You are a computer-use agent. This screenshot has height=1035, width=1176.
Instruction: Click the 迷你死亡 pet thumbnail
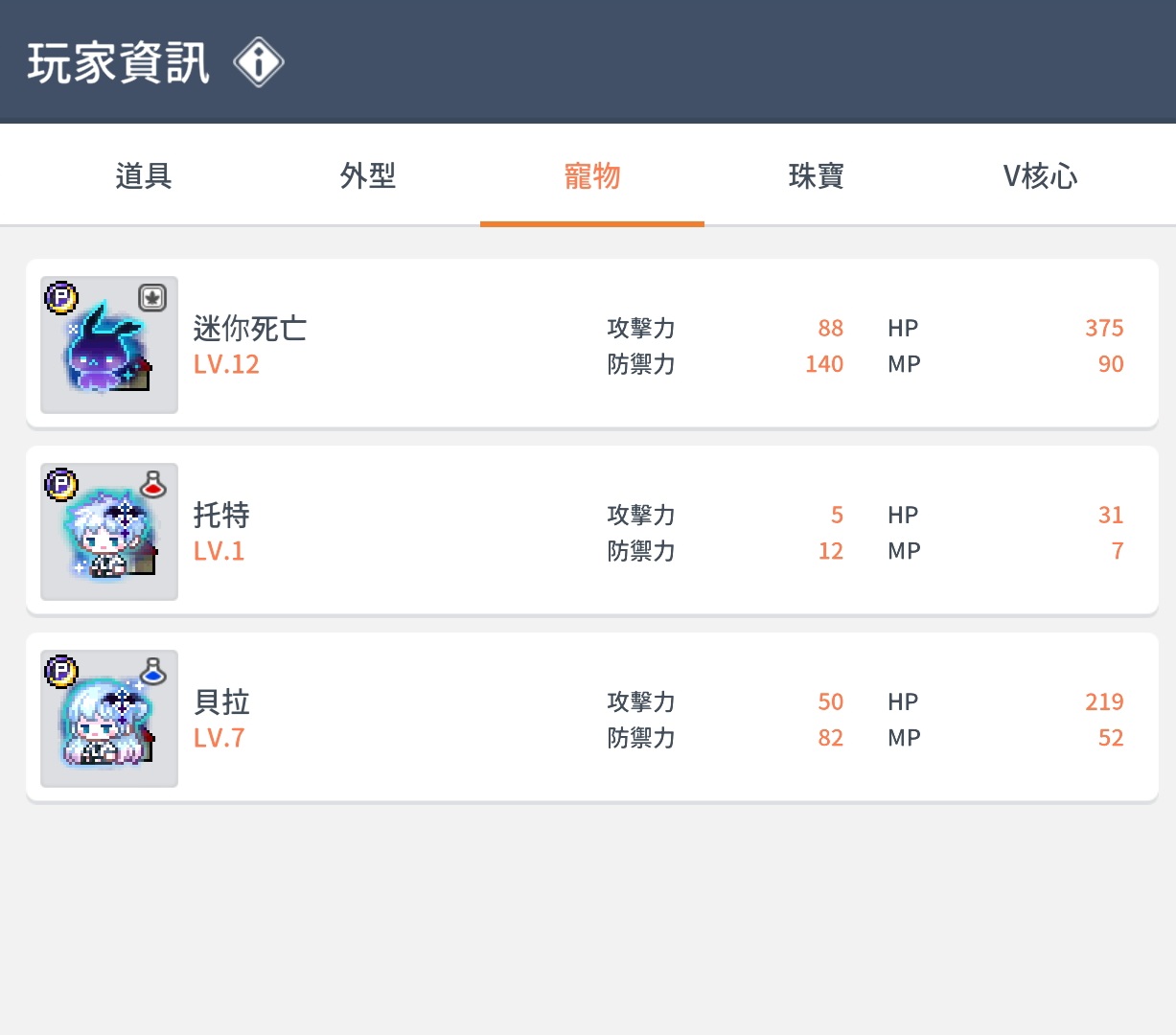[x=109, y=345]
